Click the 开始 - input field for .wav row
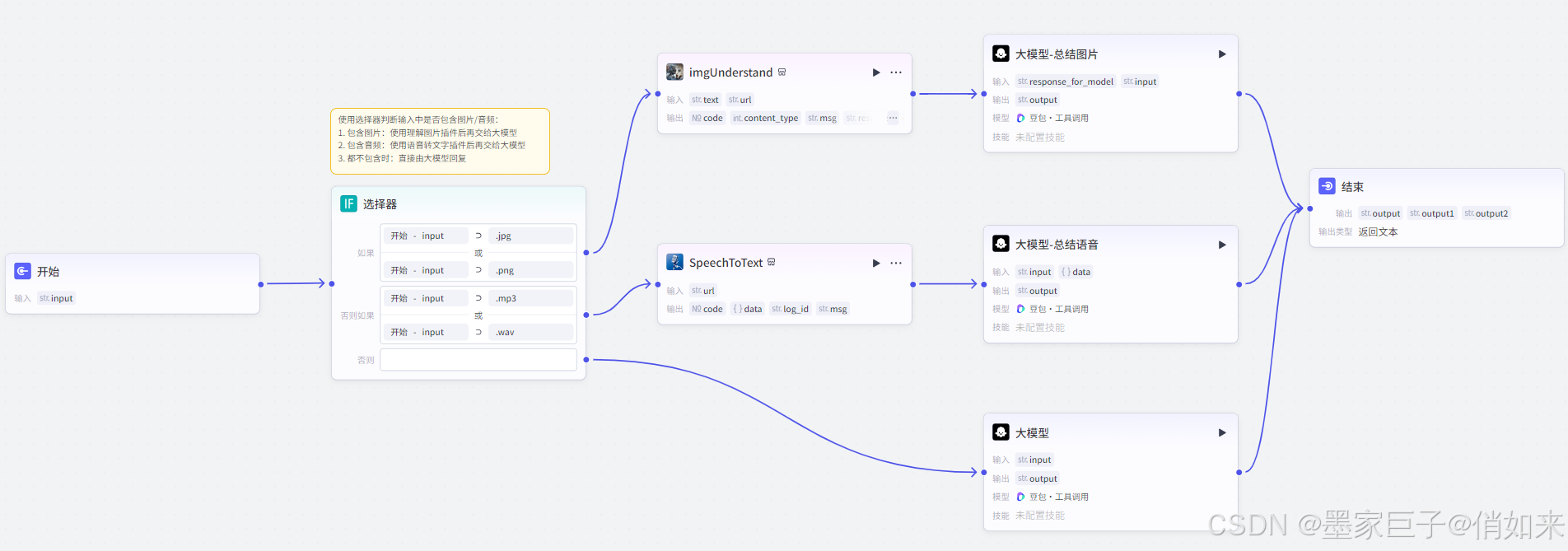The image size is (1568, 551). (426, 332)
